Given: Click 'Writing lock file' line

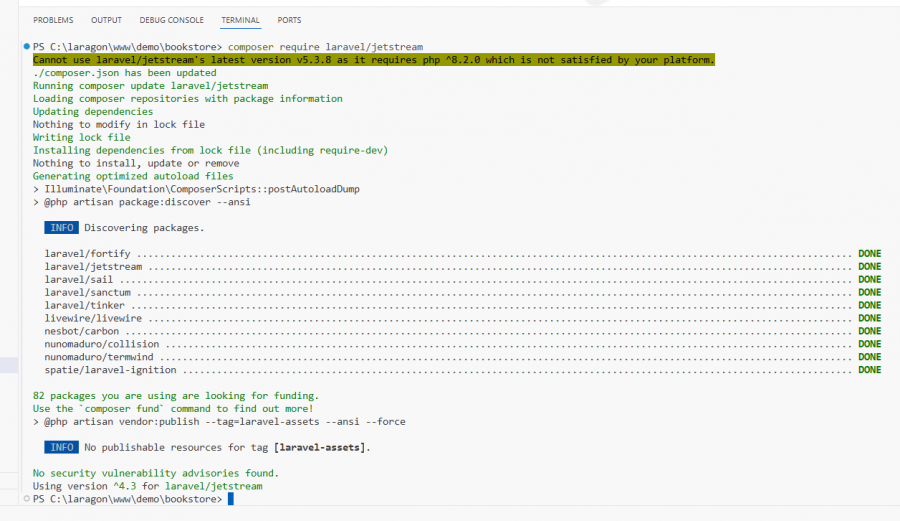Looking at the screenshot, I should pos(82,137).
